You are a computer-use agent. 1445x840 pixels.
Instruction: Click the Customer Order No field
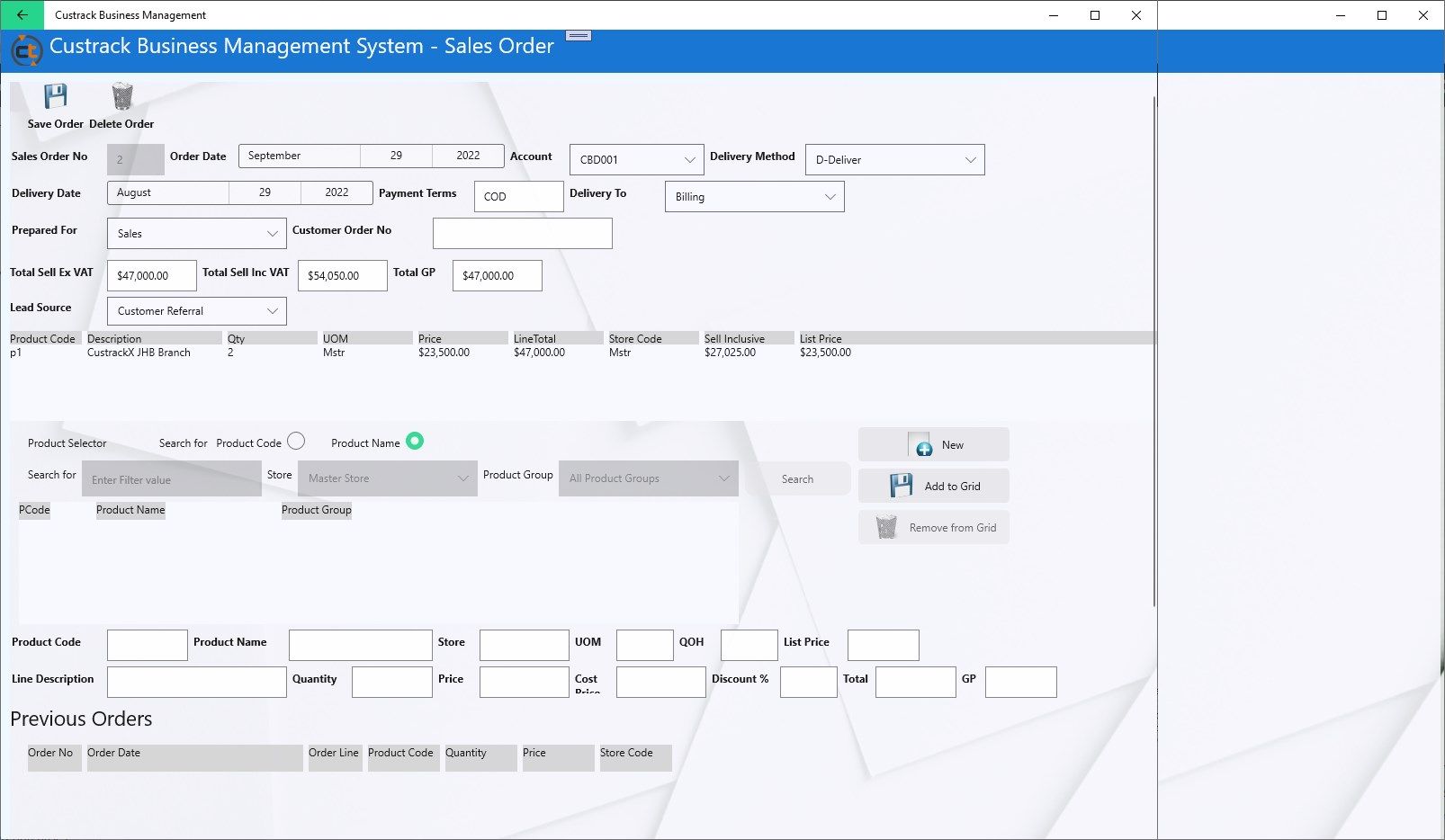point(523,233)
